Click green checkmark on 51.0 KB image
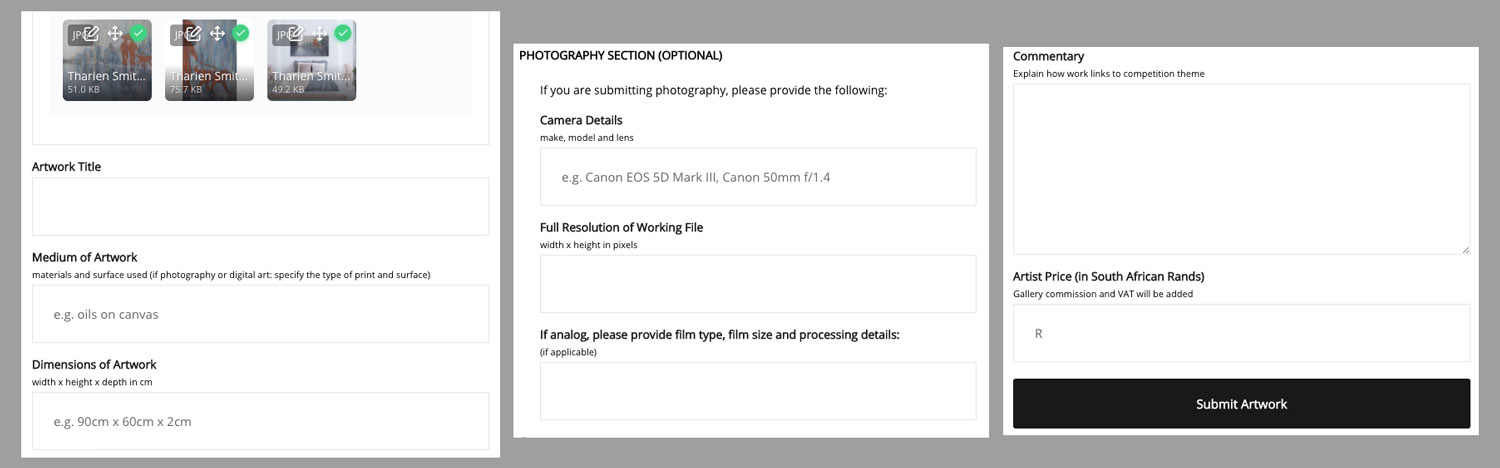 tap(139, 33)
